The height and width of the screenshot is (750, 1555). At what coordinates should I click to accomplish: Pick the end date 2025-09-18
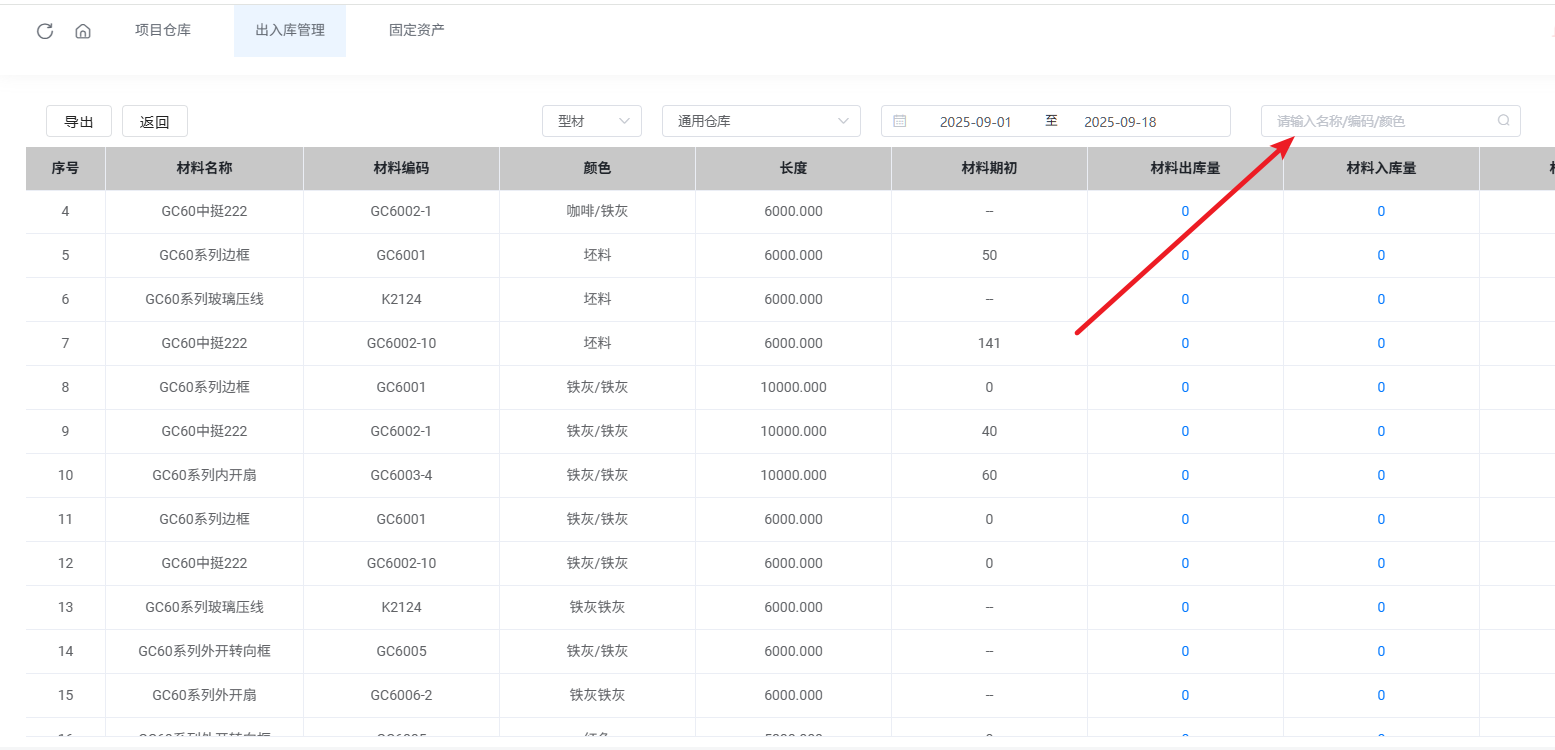tap(1120, 122)
